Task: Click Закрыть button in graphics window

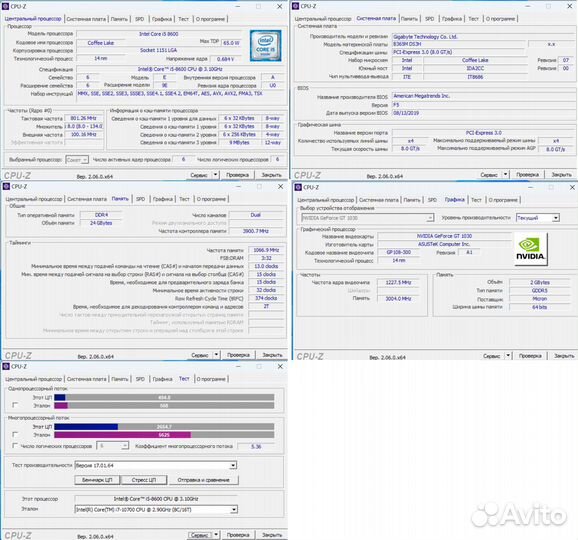Action: (564, 355)
